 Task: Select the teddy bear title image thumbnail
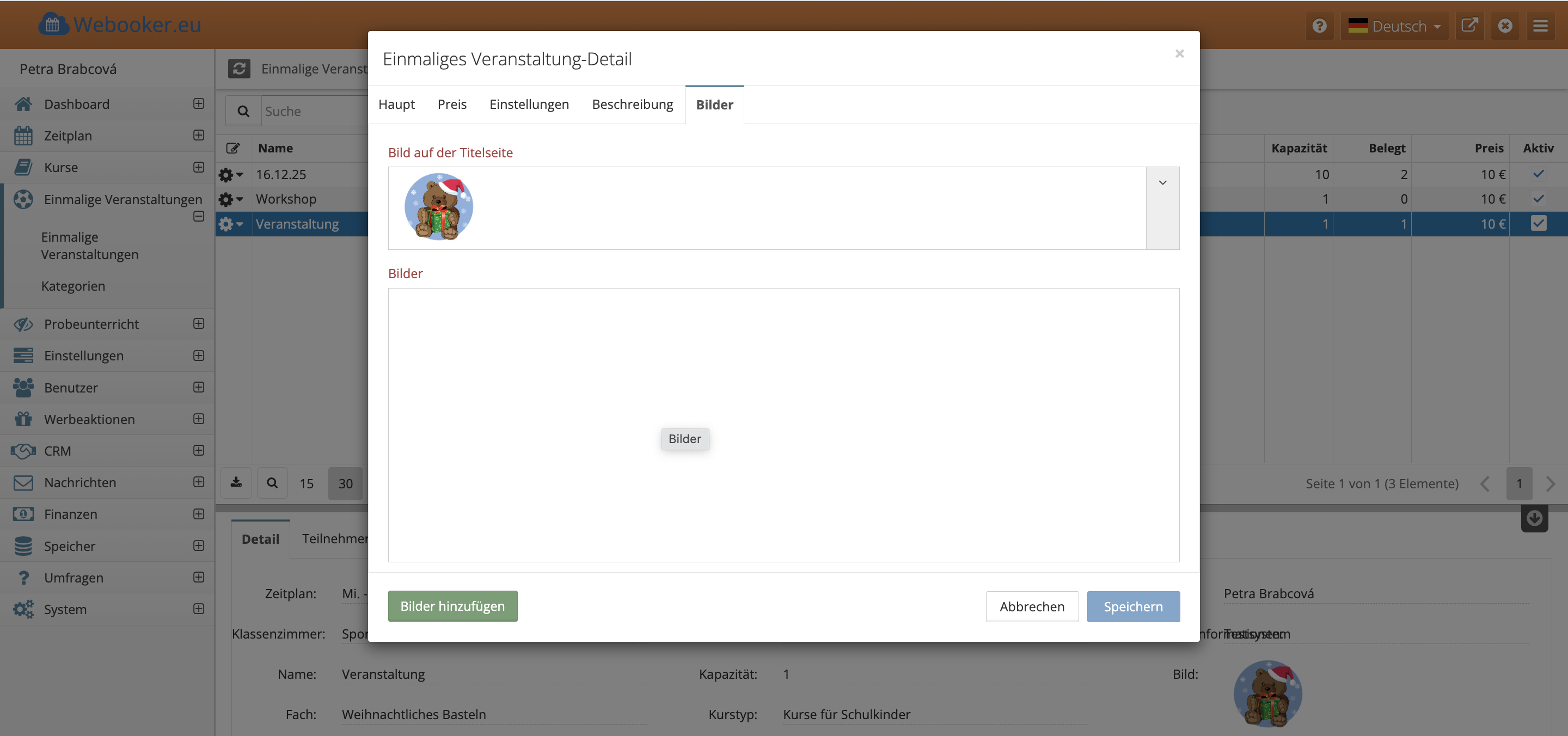point(438,207)
